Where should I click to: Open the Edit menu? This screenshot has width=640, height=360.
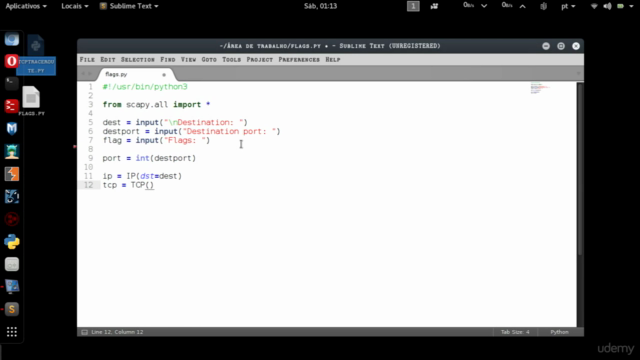pos(108,60)
